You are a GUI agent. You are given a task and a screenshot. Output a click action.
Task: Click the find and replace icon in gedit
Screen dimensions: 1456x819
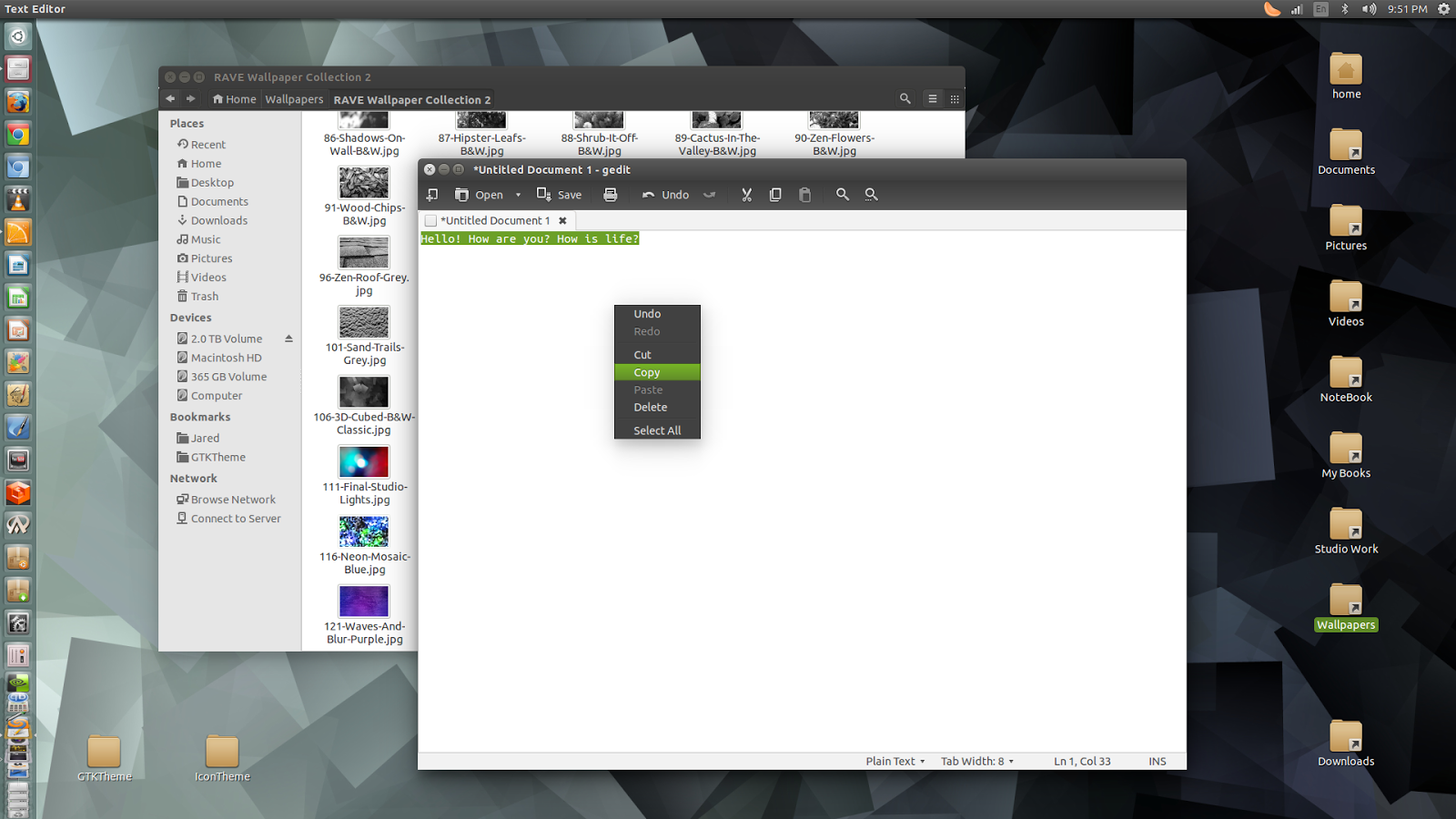point(871,195)
